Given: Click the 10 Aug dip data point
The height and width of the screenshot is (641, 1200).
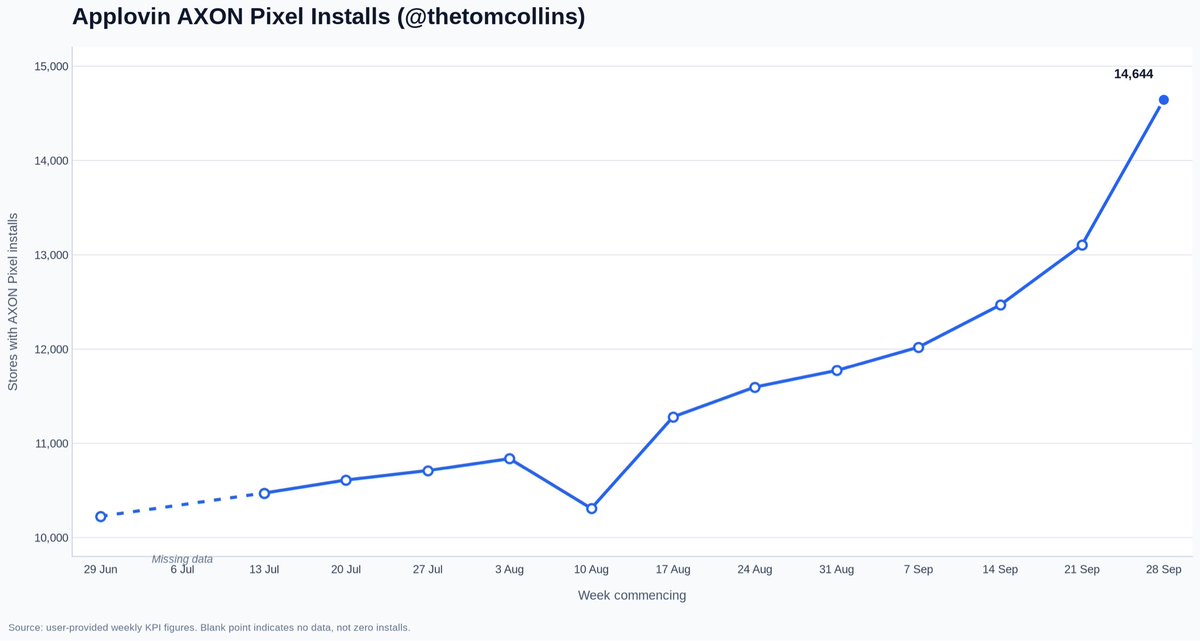Looking at the screenshot, I should tap(592, 508).
